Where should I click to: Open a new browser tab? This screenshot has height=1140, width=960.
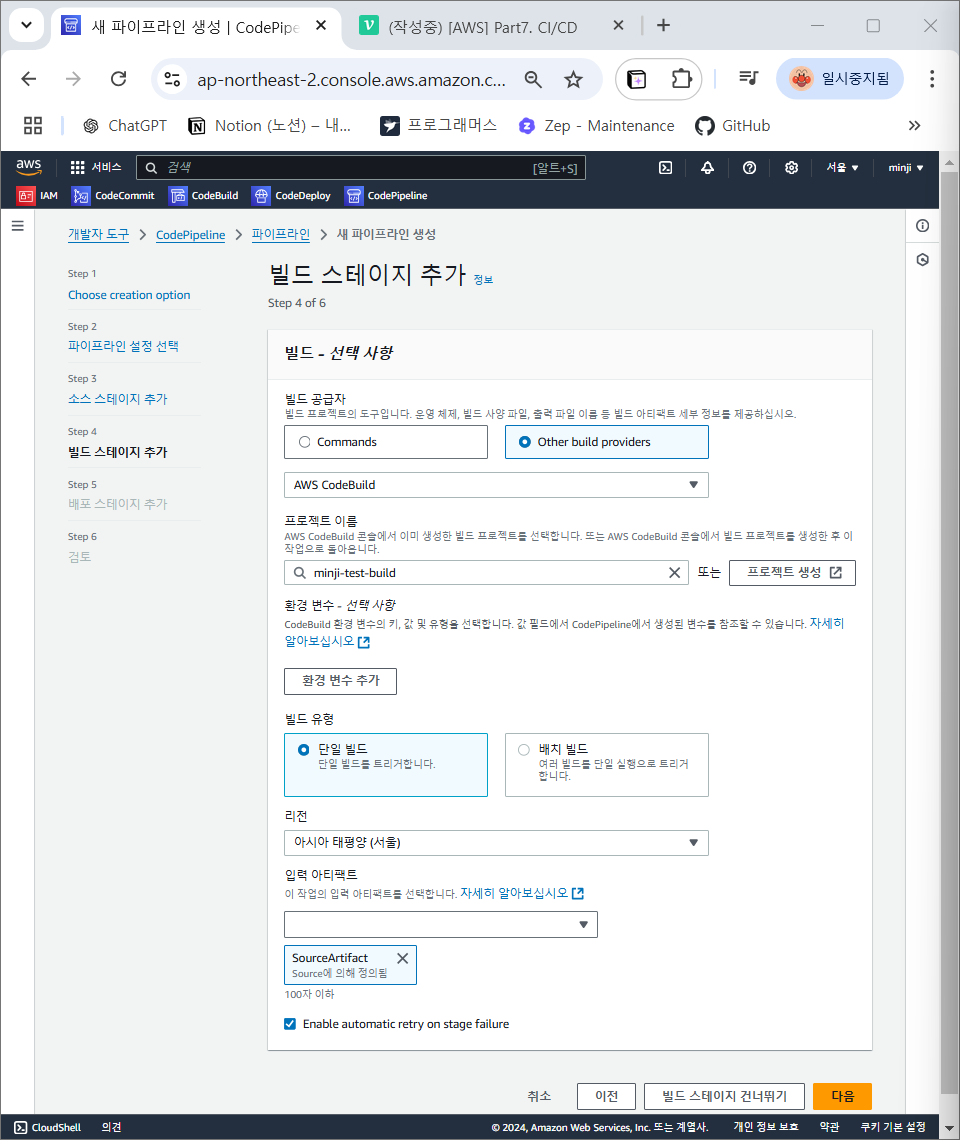click(663, 25)
